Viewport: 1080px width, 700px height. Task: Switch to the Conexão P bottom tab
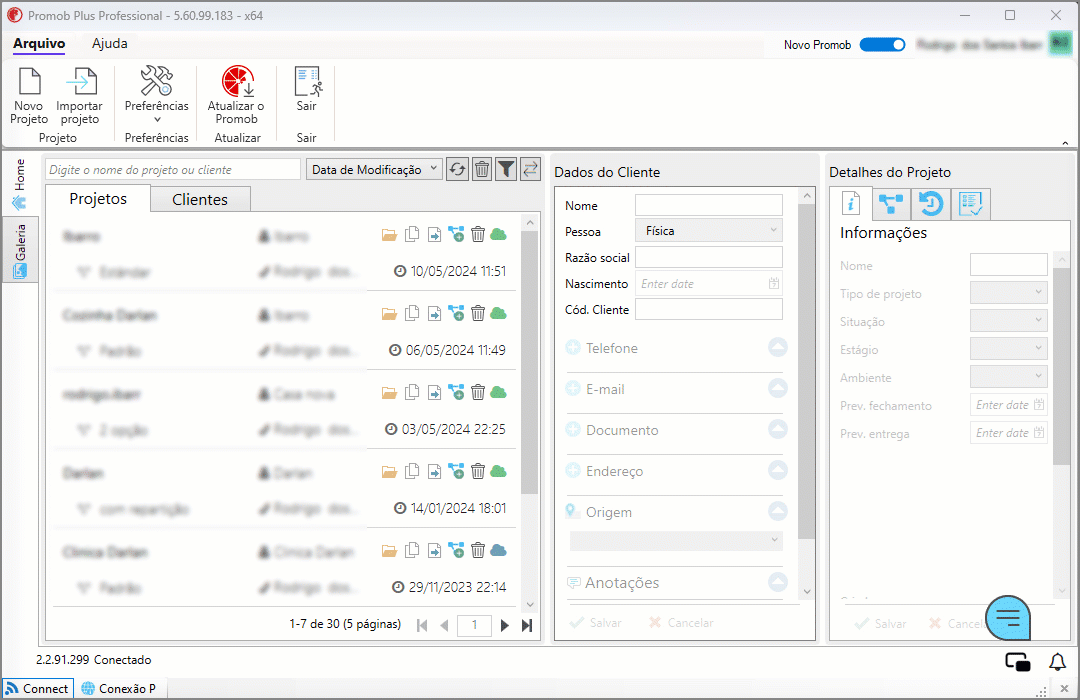coord(118,688)
